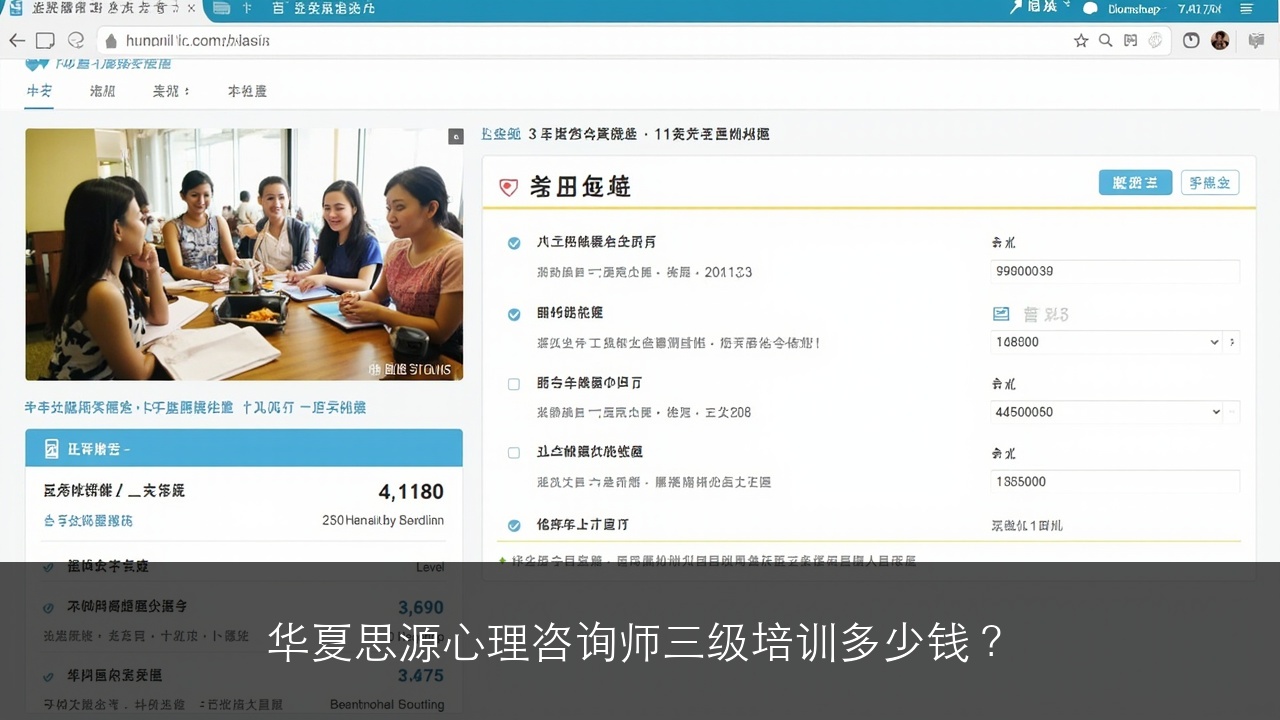Close the active browser tab

point(191,9)
